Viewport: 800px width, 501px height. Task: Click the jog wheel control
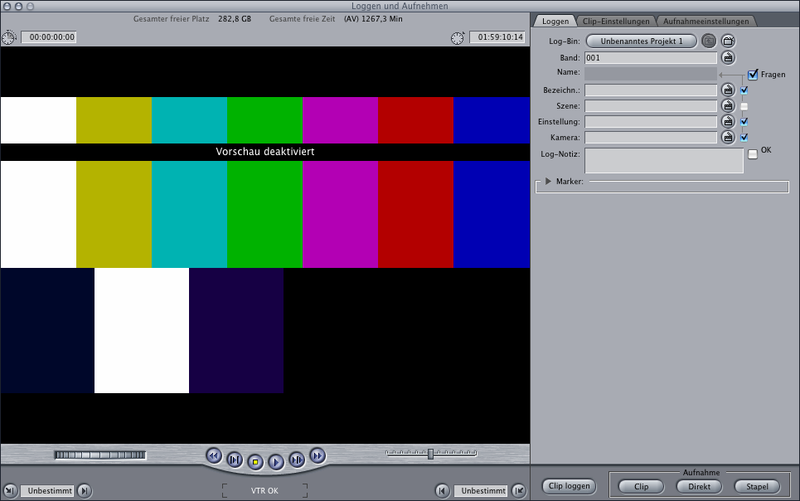[x=100, y=455]
